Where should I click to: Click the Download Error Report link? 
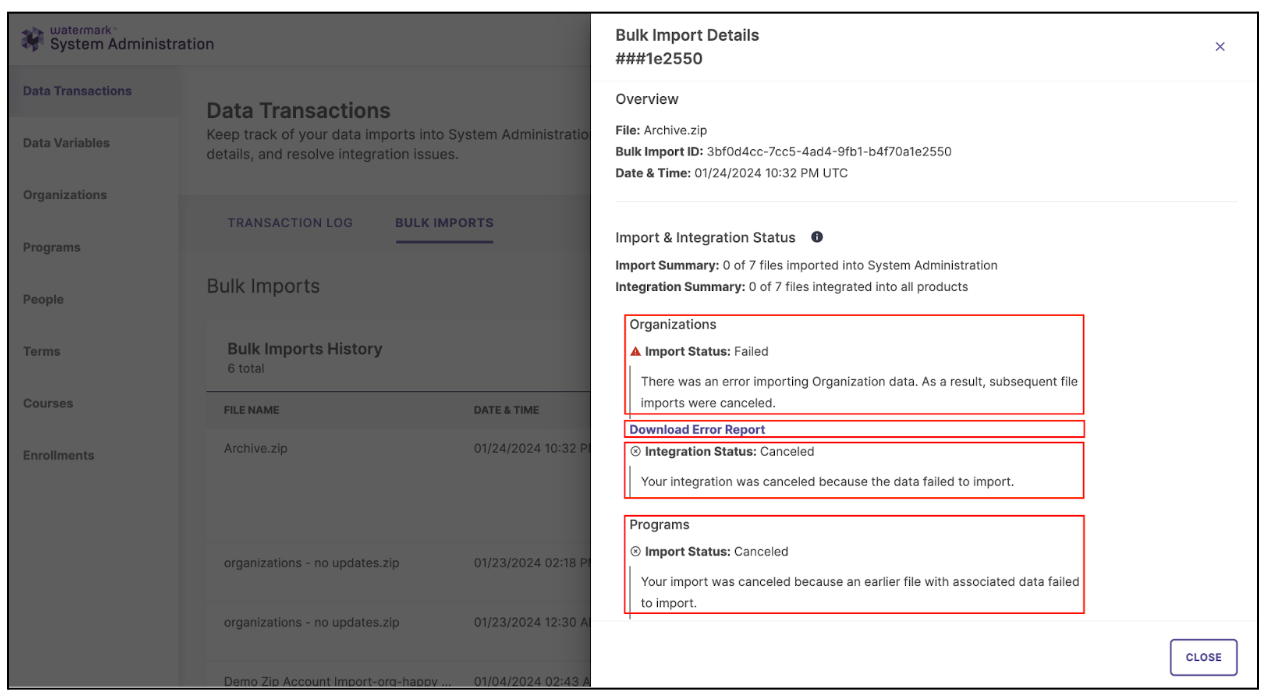click(x=697, y=429)
